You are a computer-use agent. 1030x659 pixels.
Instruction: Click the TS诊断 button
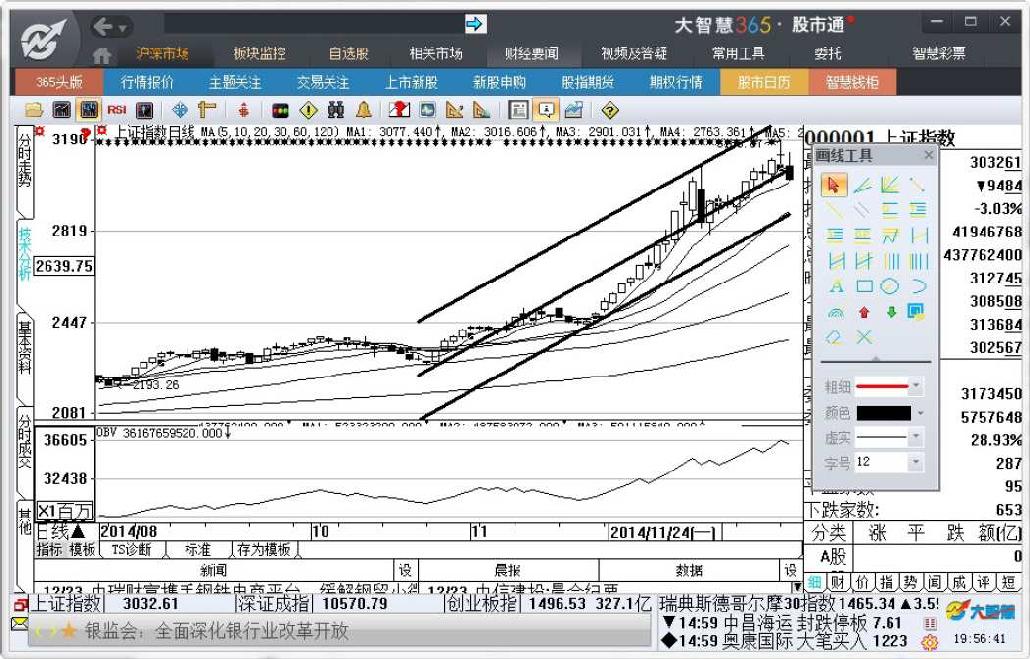click(x=131, y=549)
